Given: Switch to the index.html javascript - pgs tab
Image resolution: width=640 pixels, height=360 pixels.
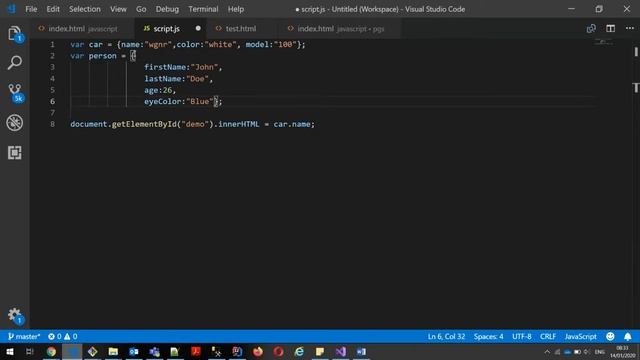Looking at the screenshot, I should click(x=340, y=29).
